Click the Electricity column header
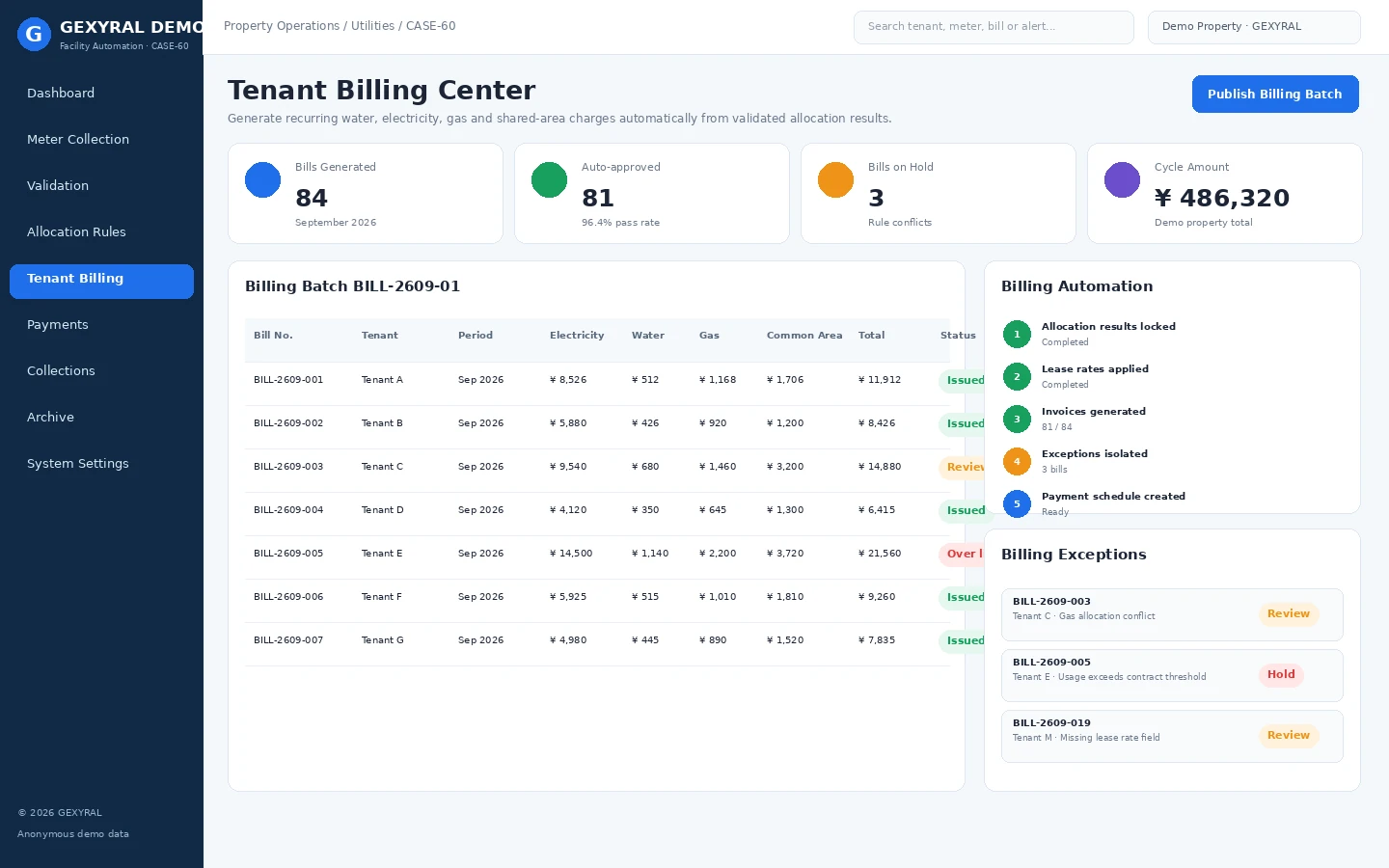1389x868 pixels. [x=577, y=336]
